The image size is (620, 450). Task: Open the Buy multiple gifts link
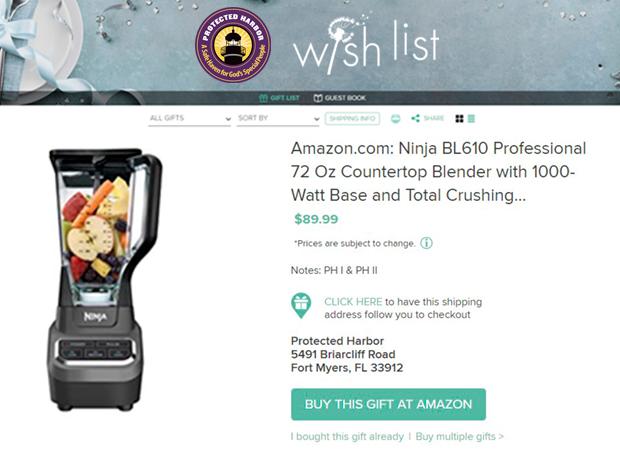tap(459, 437)
